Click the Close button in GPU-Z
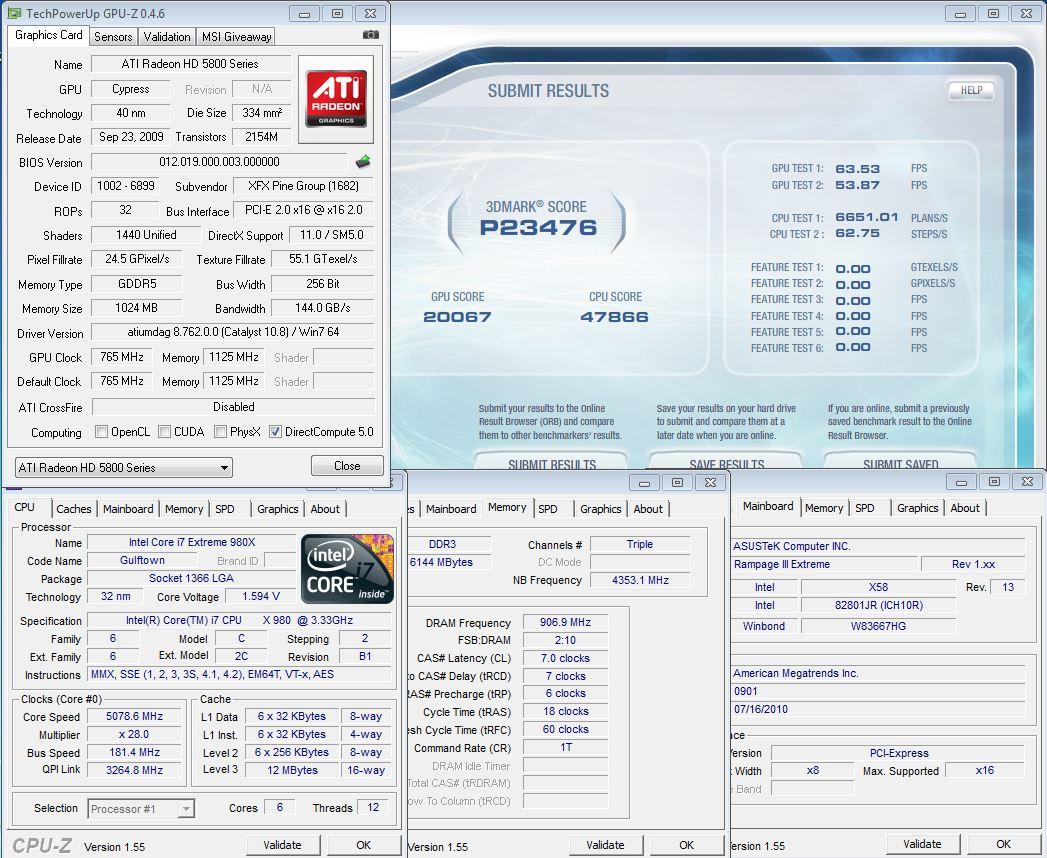This screenshot has width=1047, height=858. pyautogui.click(x=347, y=466)
